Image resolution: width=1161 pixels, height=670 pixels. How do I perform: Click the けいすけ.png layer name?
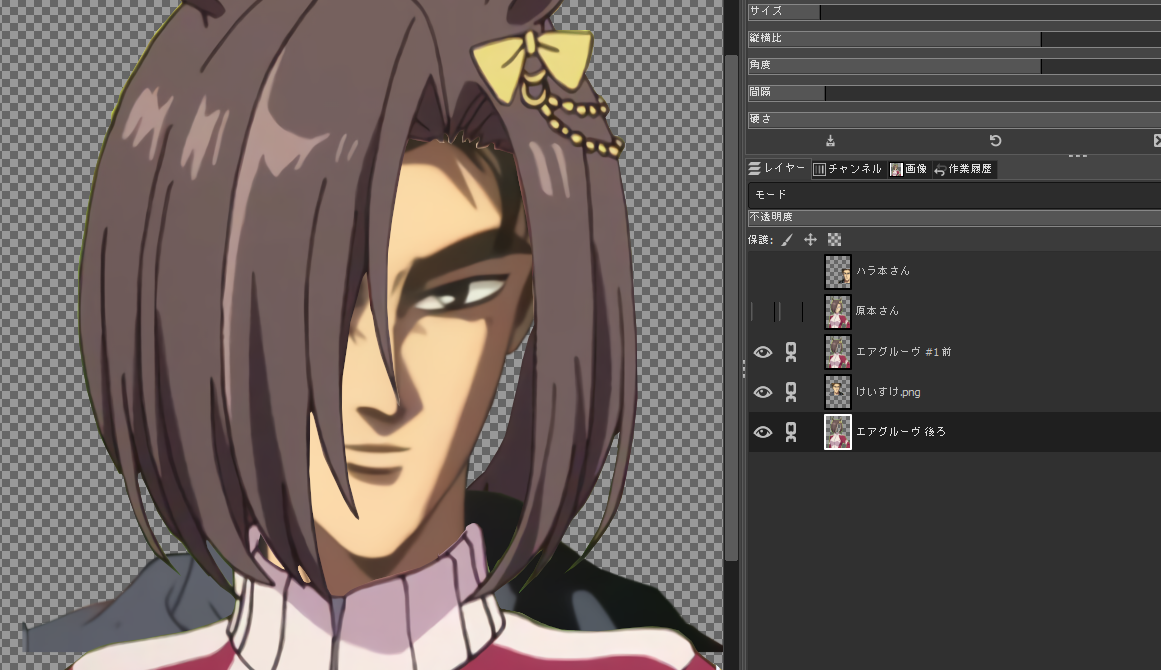coord(888,392)
